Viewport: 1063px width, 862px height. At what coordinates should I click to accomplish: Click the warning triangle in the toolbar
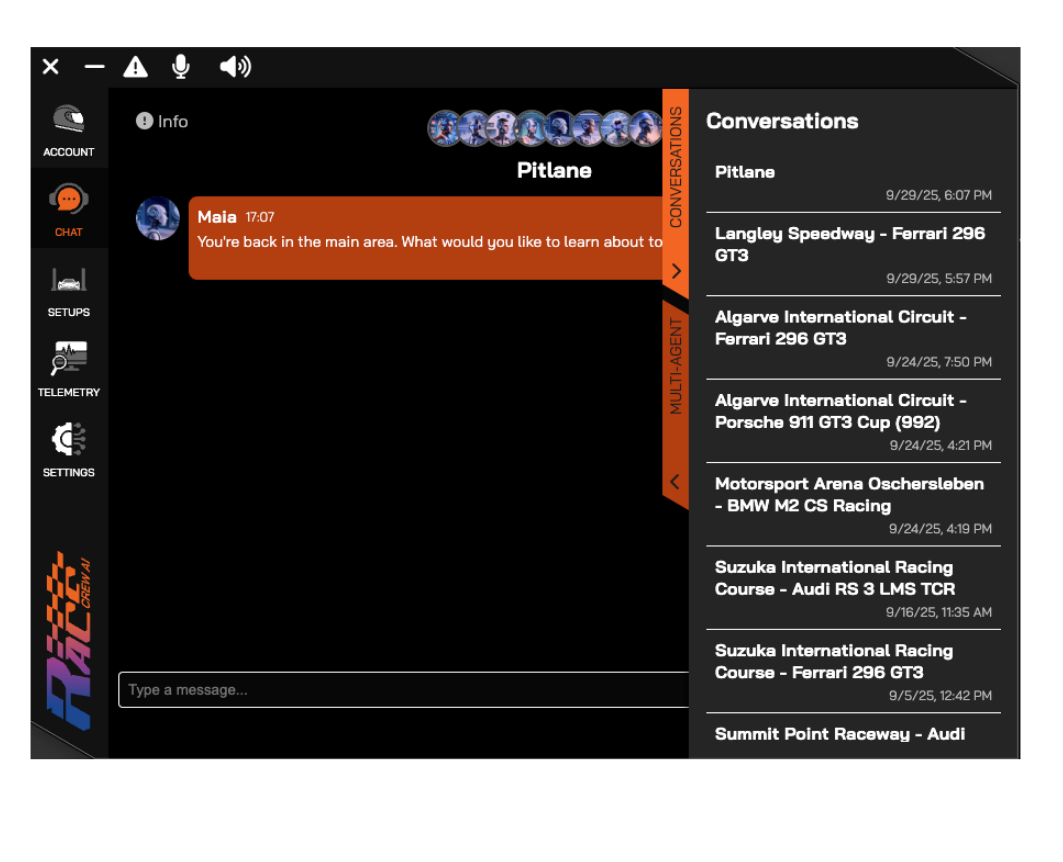pyautogui.click(x=135, y=66)
